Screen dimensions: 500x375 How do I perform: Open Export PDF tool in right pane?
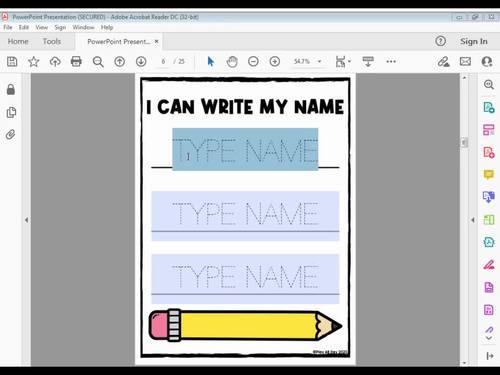tap(489, 107)
